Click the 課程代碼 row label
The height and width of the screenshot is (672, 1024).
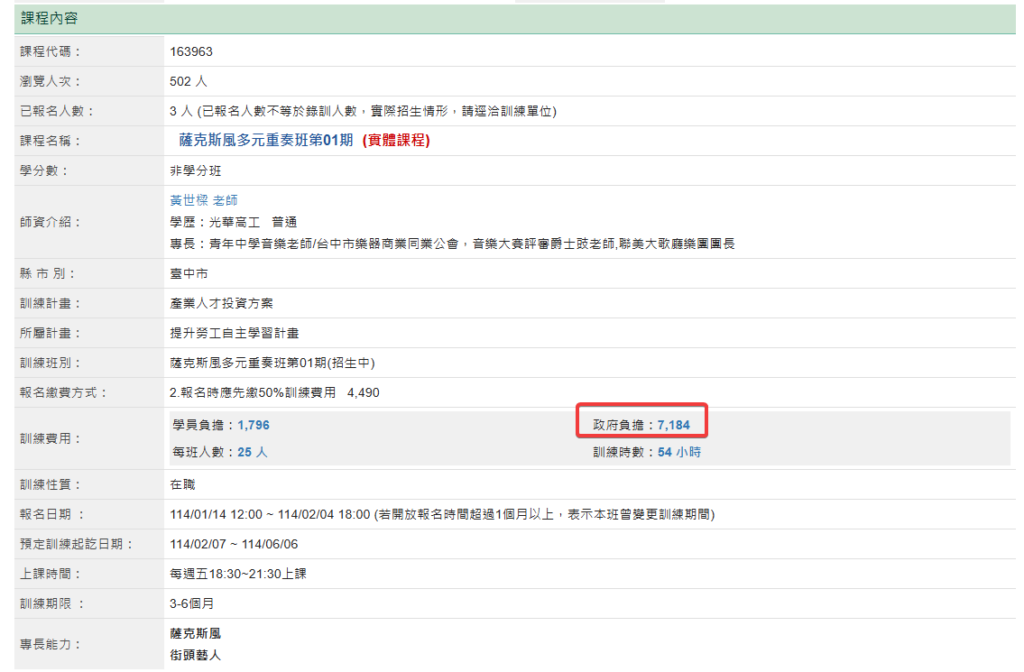[x=50, y=52]
